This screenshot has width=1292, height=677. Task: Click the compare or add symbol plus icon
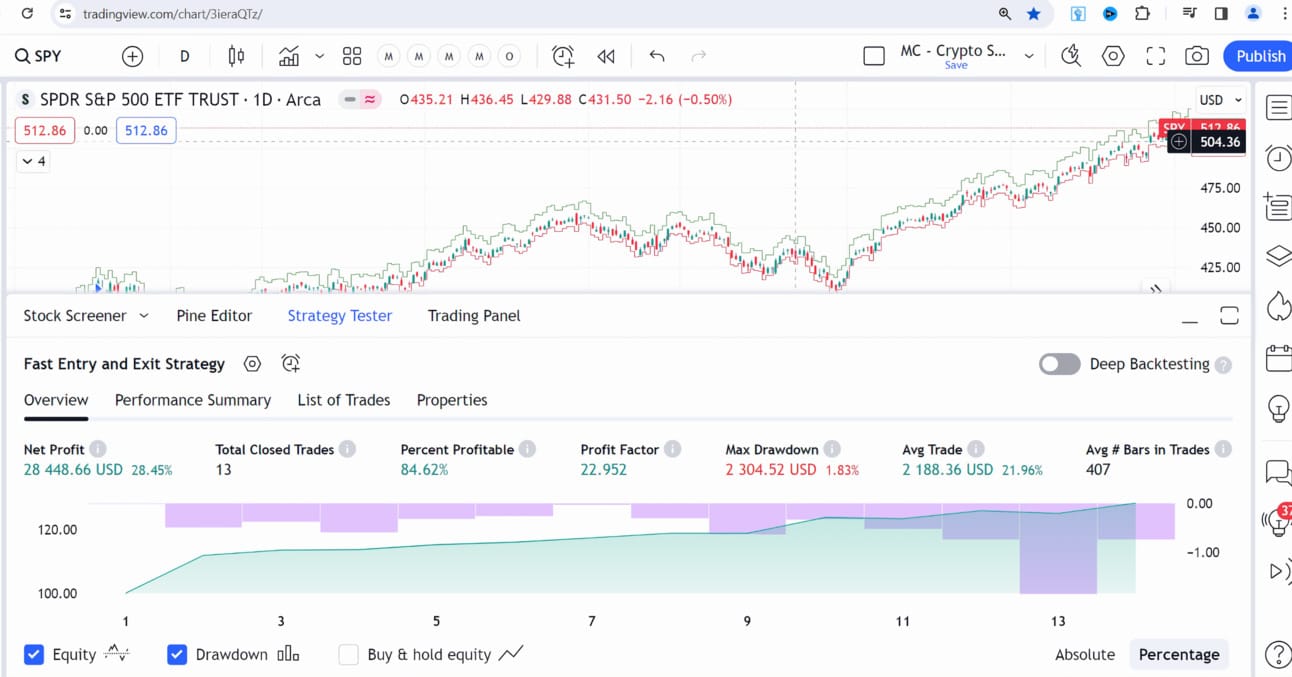132,56
